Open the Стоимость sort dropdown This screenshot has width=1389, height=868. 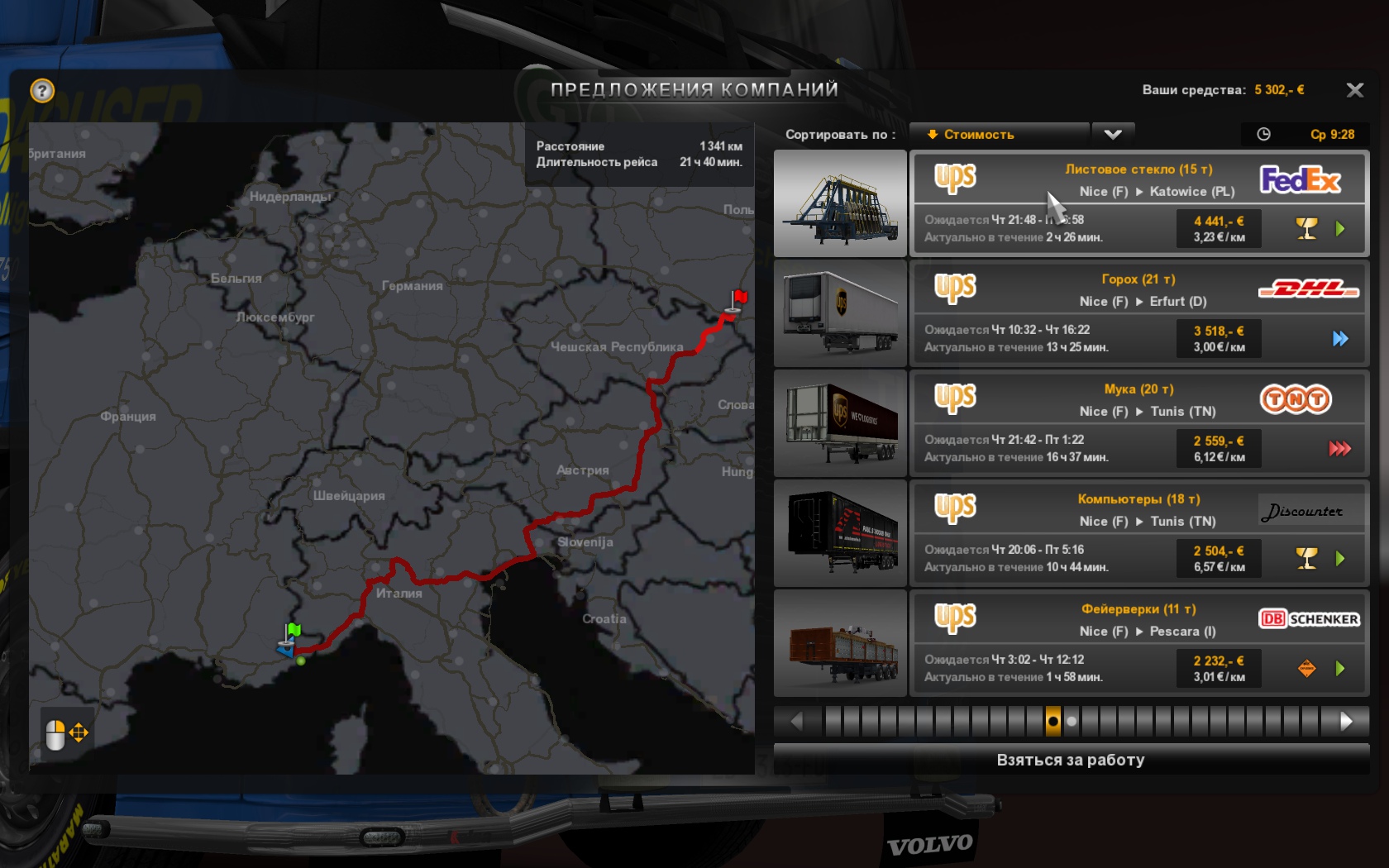tap(999, 134)
